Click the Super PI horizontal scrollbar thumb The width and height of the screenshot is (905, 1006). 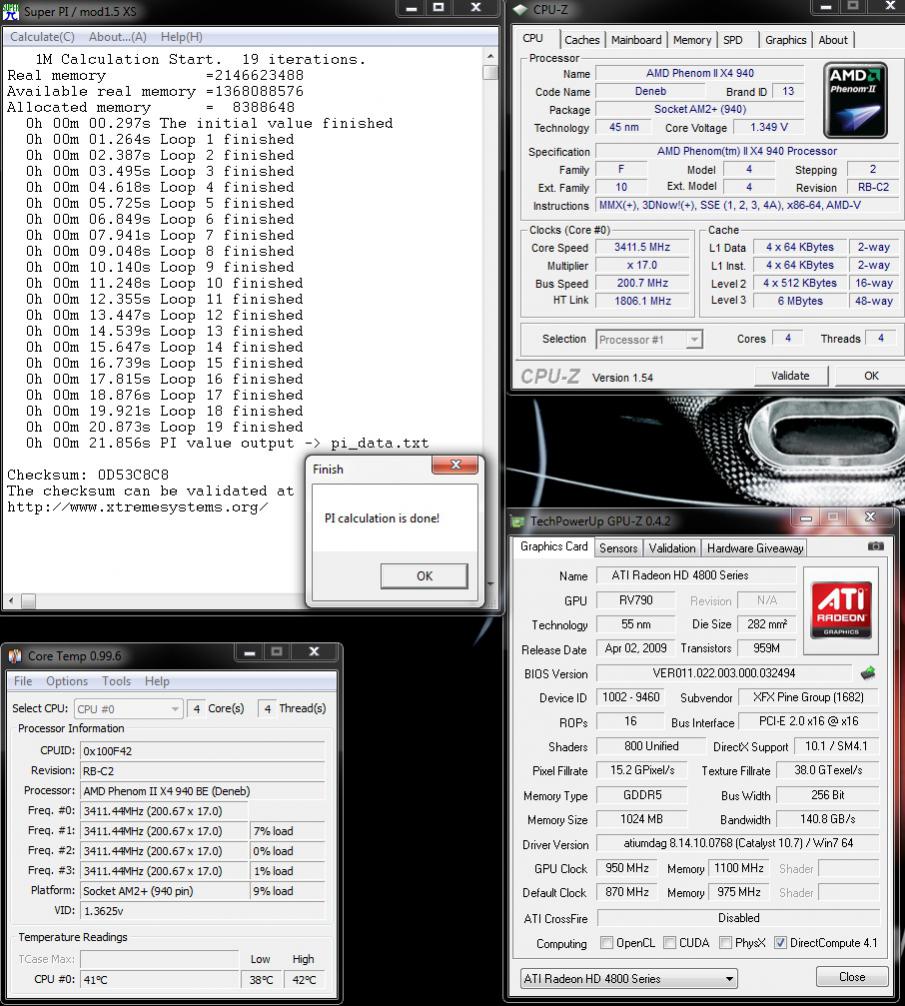tap(28, 601)
